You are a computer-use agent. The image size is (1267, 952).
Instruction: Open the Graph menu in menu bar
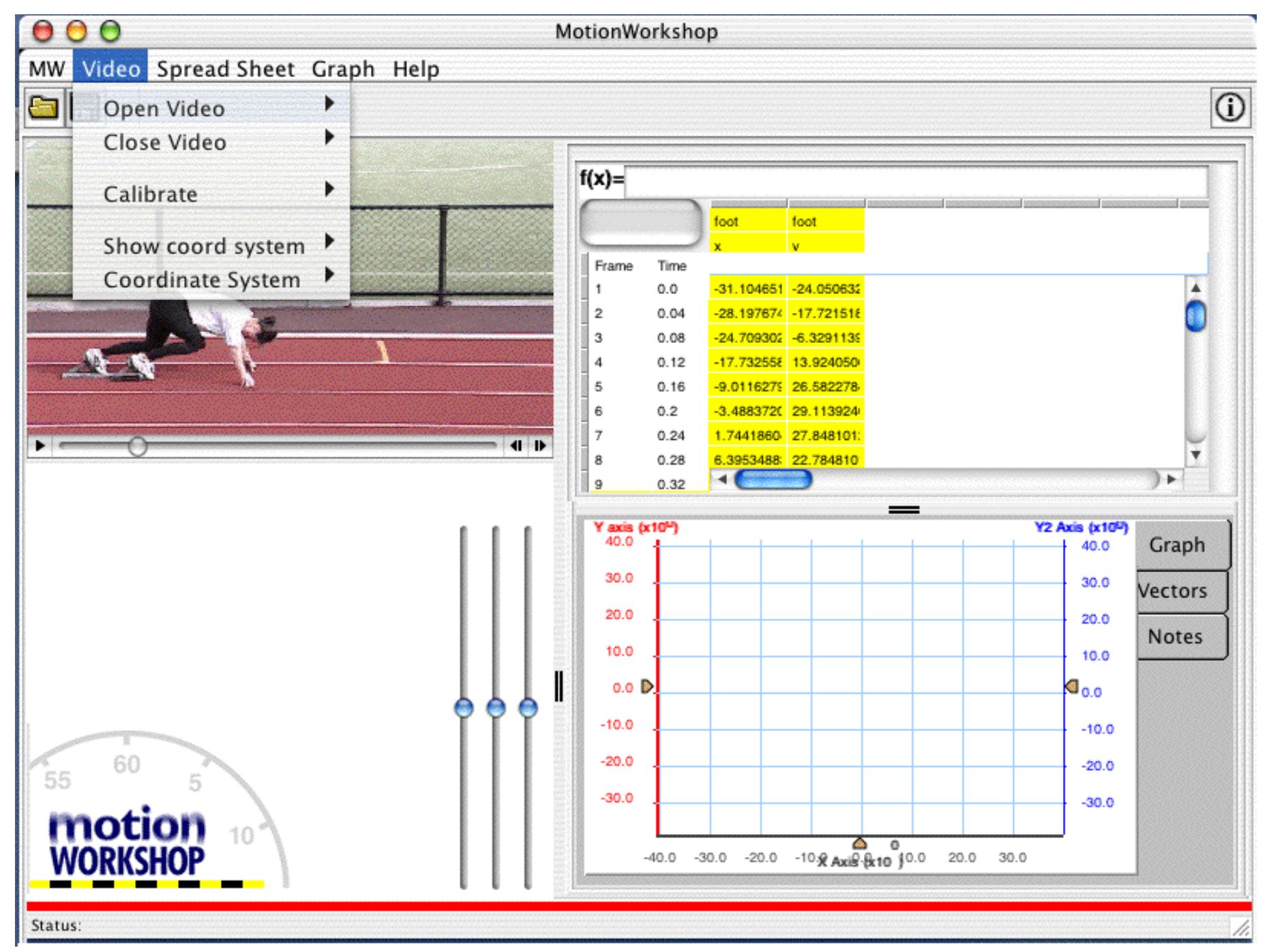[x=343, y=69]
